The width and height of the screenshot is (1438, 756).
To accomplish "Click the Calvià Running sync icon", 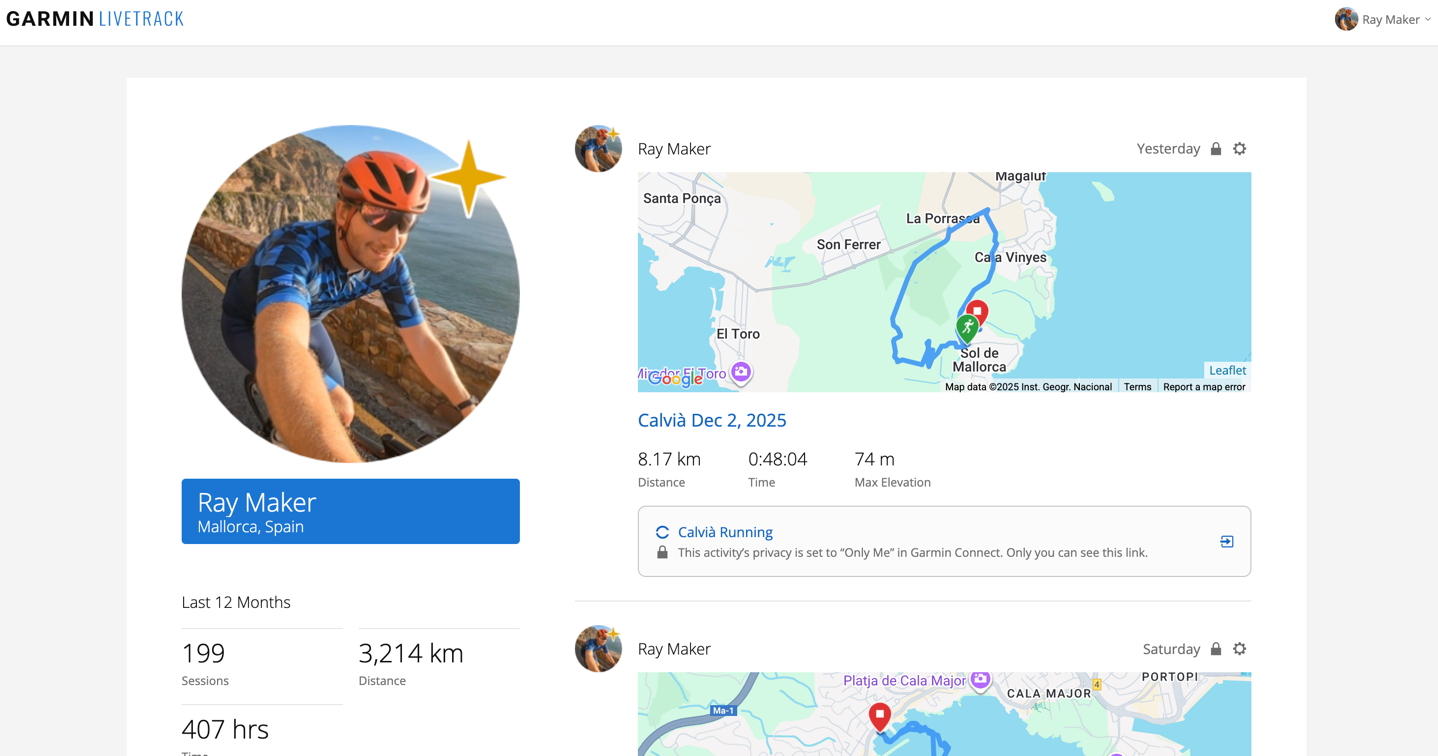I will coord(662,533).
